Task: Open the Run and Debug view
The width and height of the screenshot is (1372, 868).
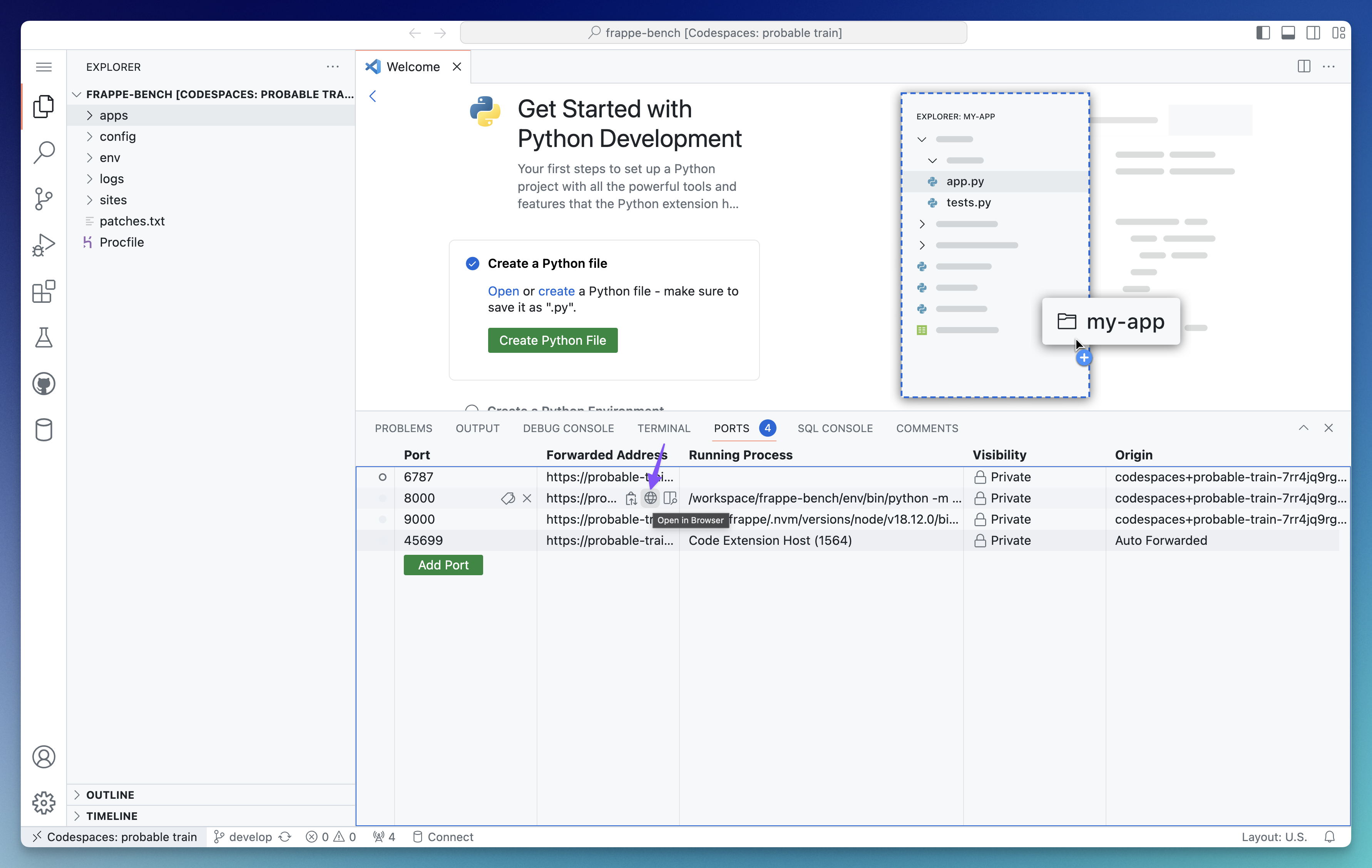Action: tap(44, 245)
